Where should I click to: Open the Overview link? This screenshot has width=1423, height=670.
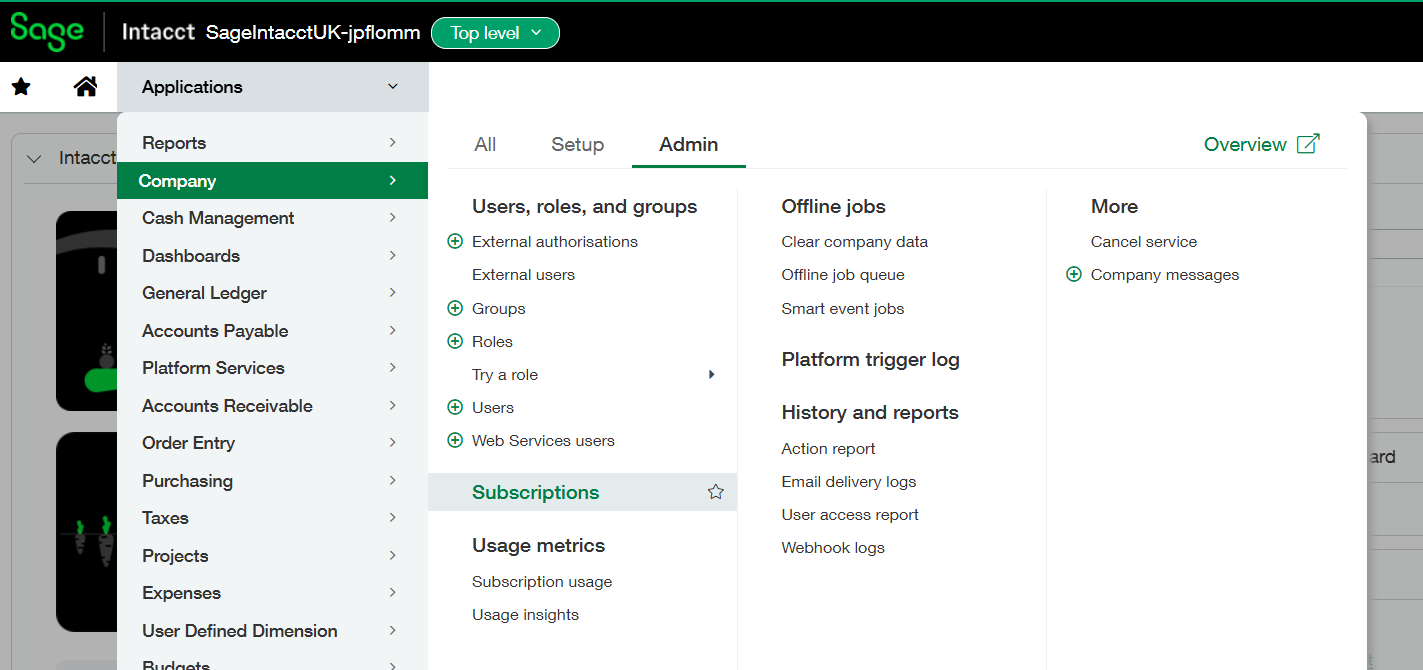pyautogui.click(x=1245, y=145)
